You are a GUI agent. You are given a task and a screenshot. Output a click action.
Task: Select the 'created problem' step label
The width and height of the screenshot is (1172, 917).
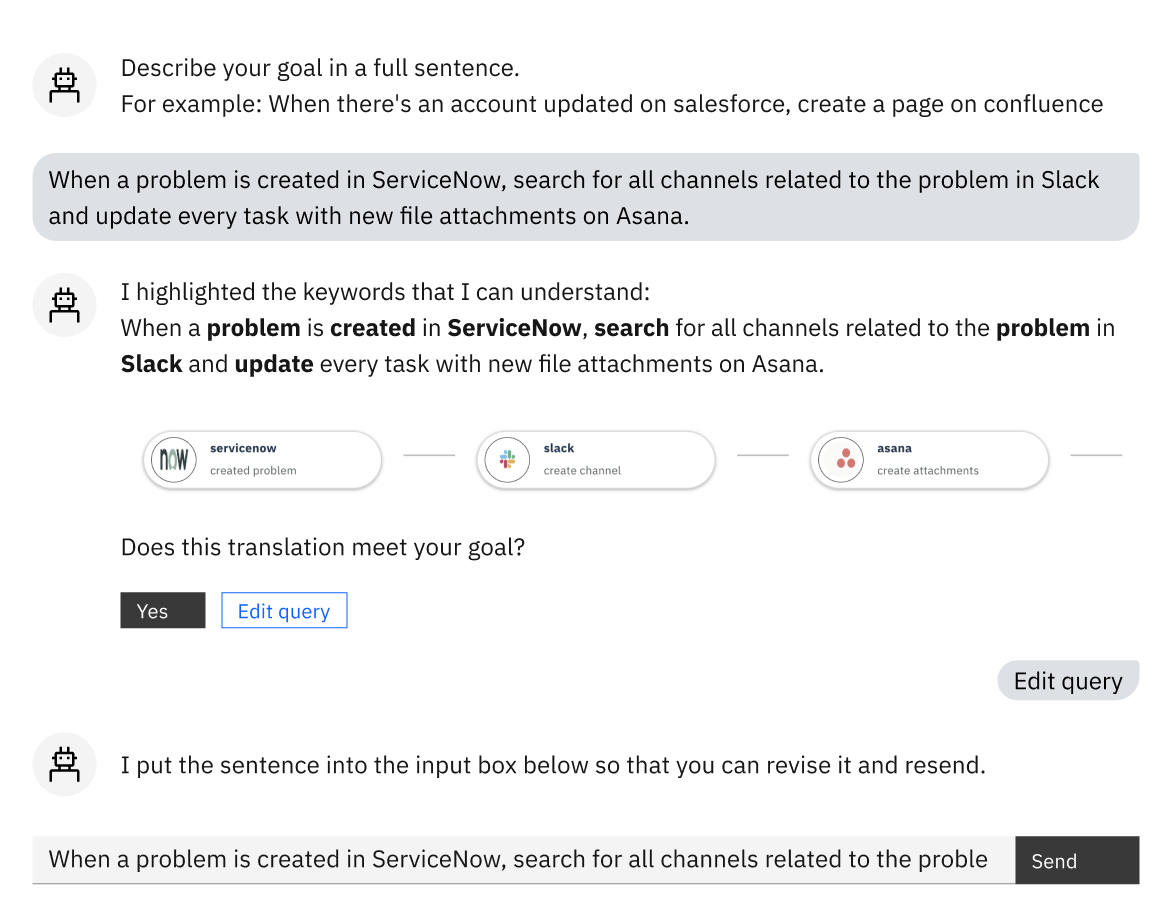[x=253, y=471]
